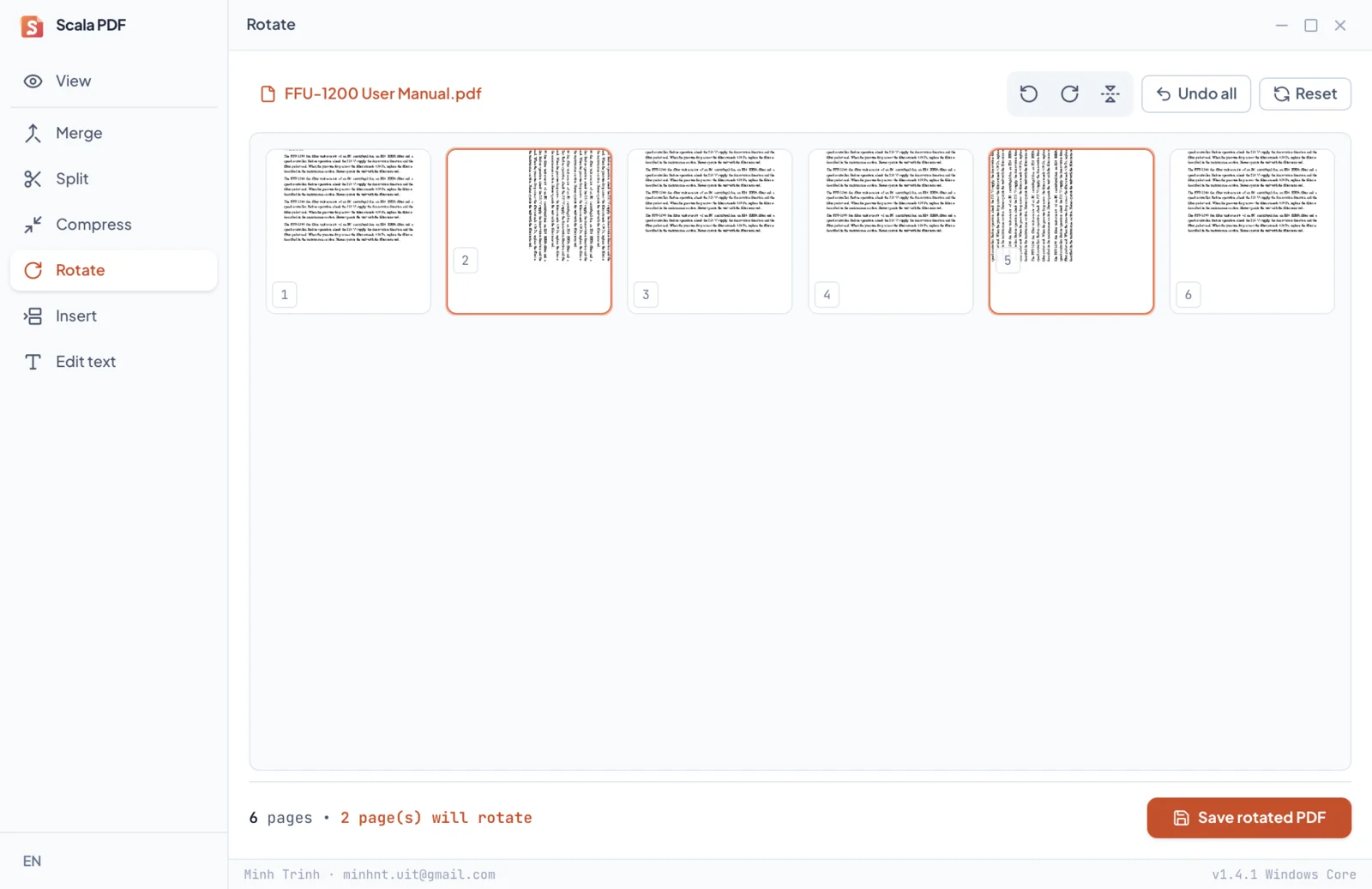Open the Compress tool
This screenshot has height=889, width=1372.
[x=113, y=225]
